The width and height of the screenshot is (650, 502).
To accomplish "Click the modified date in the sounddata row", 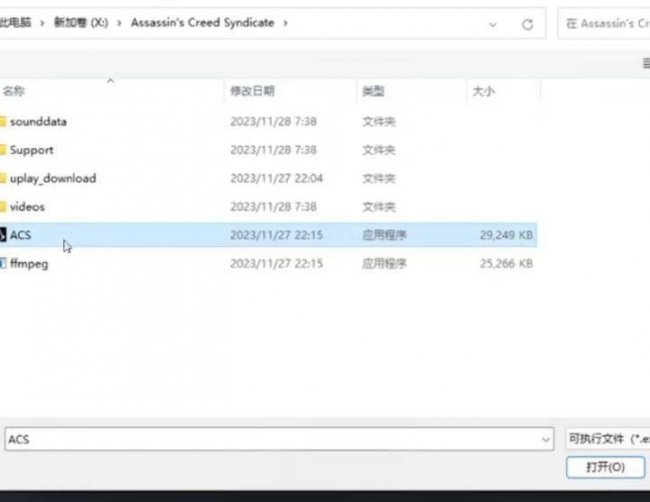I will [x=274, y=121].
